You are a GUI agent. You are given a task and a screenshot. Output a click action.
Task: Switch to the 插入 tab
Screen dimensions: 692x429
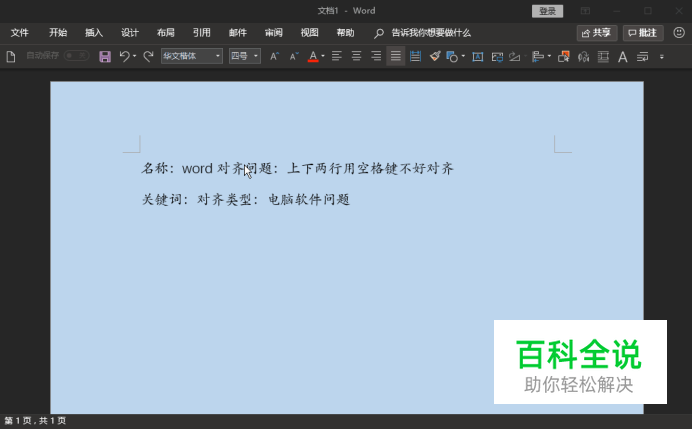click(x=94, y=33)
